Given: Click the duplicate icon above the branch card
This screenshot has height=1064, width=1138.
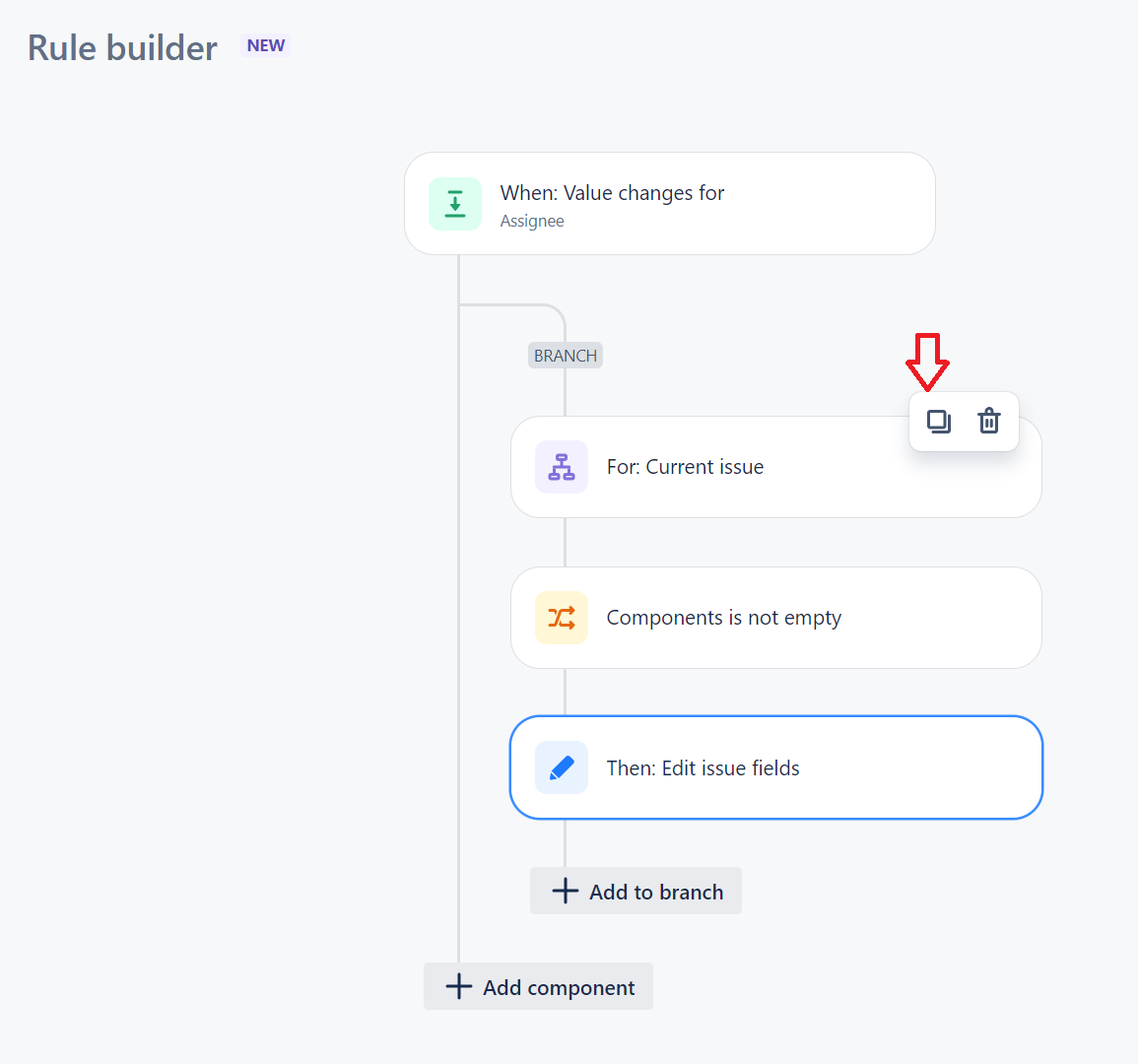Looking at the screenshot, I should [938, 421].
